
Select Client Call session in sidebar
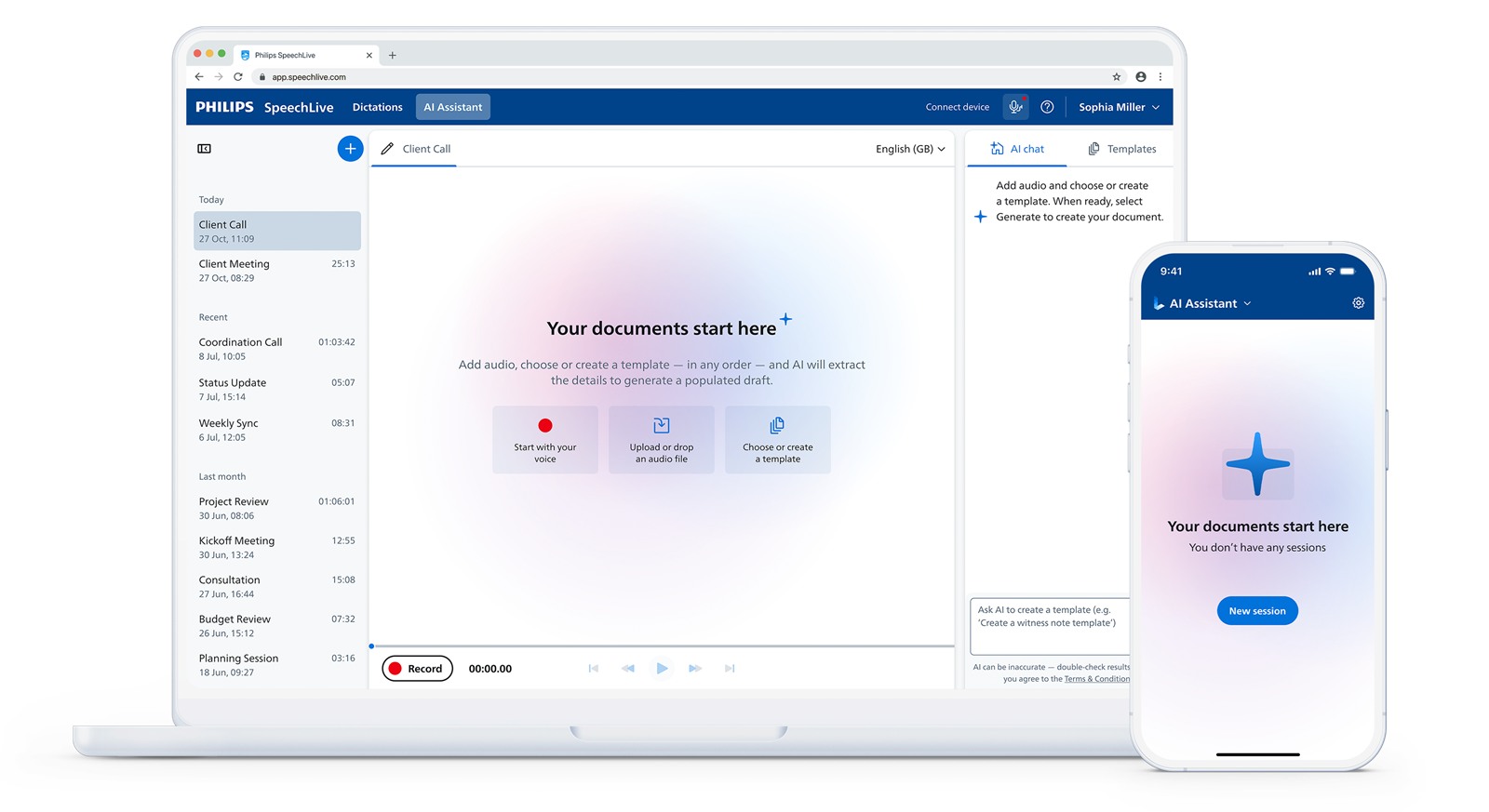tap(277, 231)
